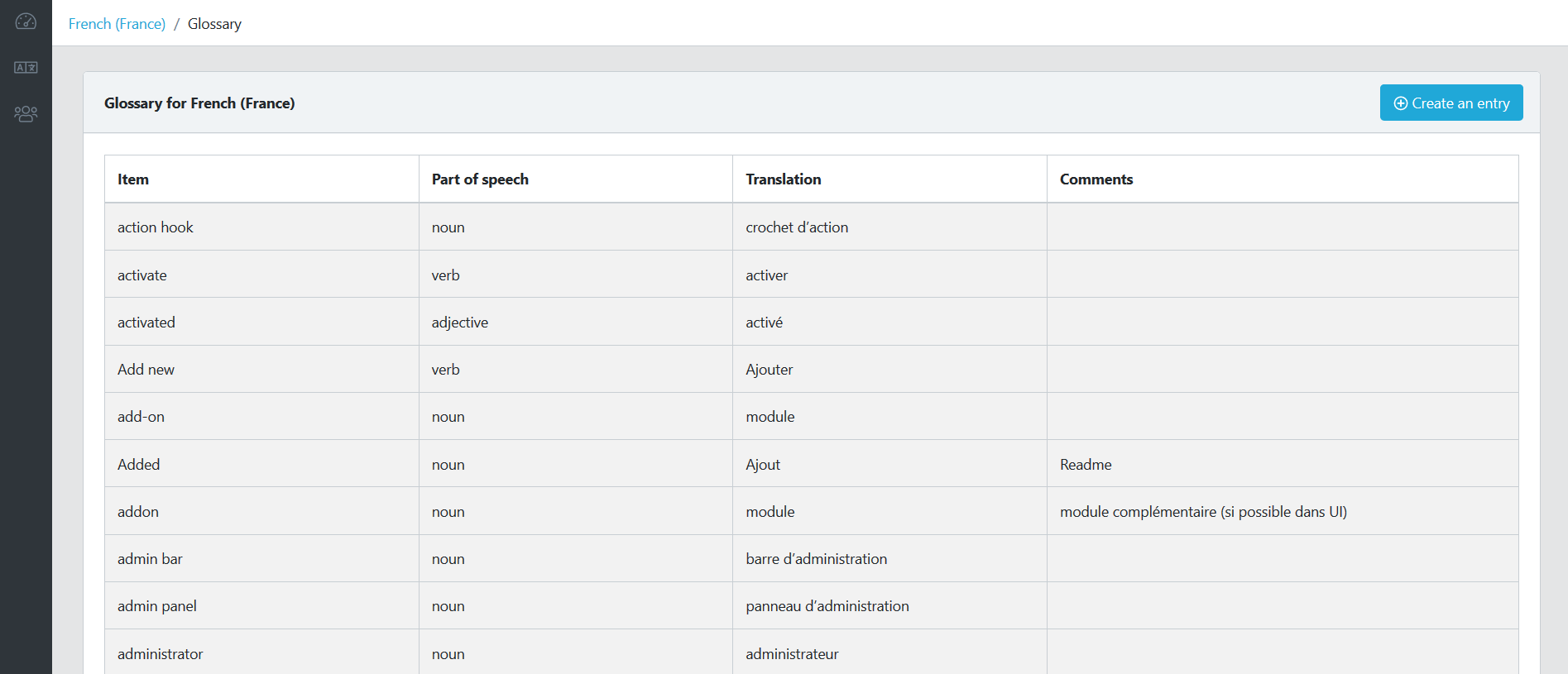Select the 'admin panel' item cell

pyautogui.click(x=261, y=605)
